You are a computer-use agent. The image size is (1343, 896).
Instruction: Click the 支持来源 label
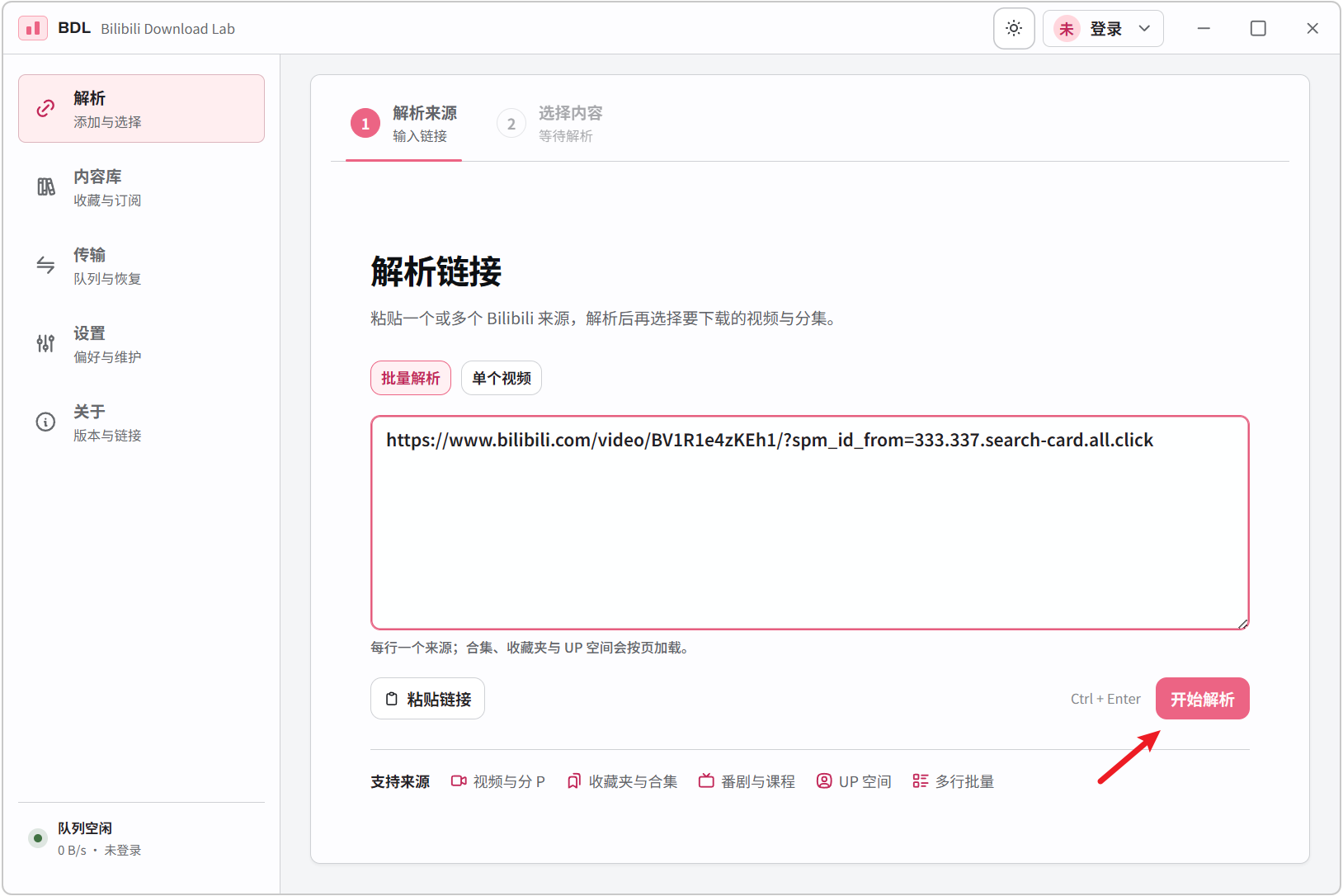400,781
